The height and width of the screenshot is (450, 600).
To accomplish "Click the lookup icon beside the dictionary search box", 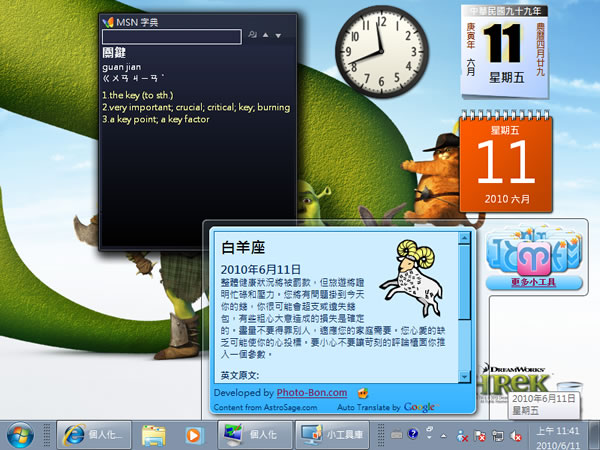I will (x=250, y=37).
